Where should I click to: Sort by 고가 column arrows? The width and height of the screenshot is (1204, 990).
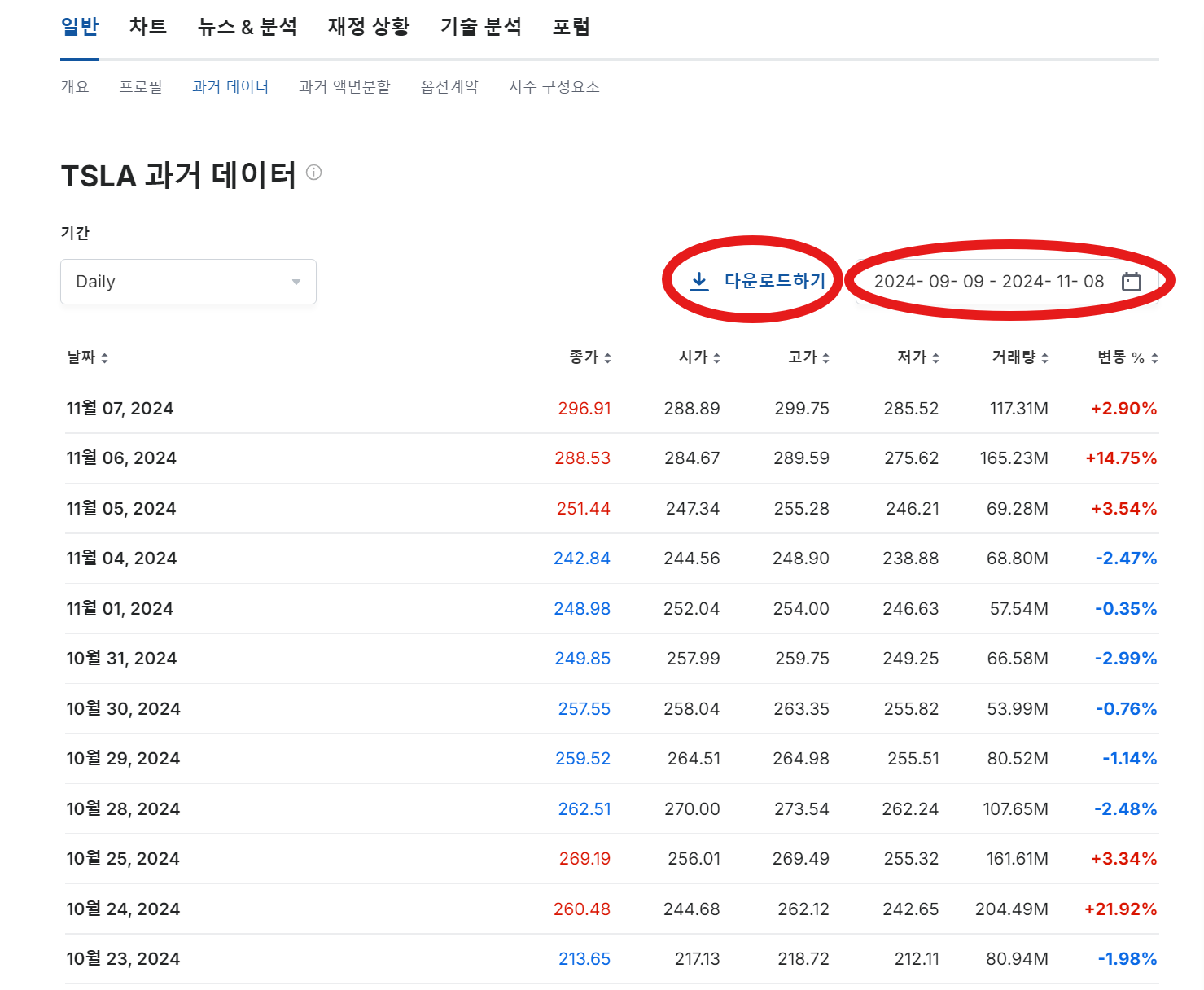825,357
